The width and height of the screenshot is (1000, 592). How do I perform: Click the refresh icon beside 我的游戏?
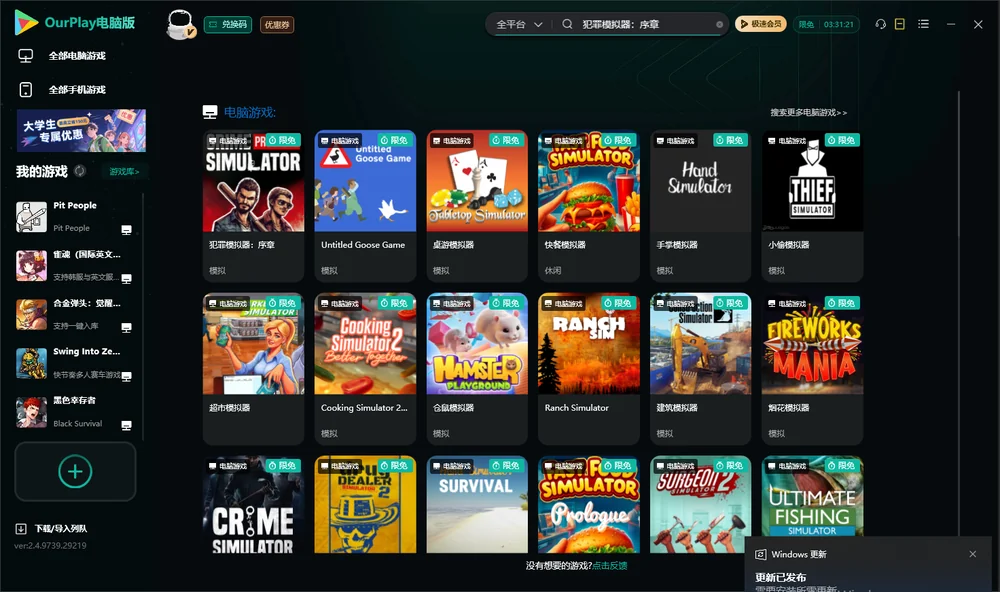coord(80,171)
